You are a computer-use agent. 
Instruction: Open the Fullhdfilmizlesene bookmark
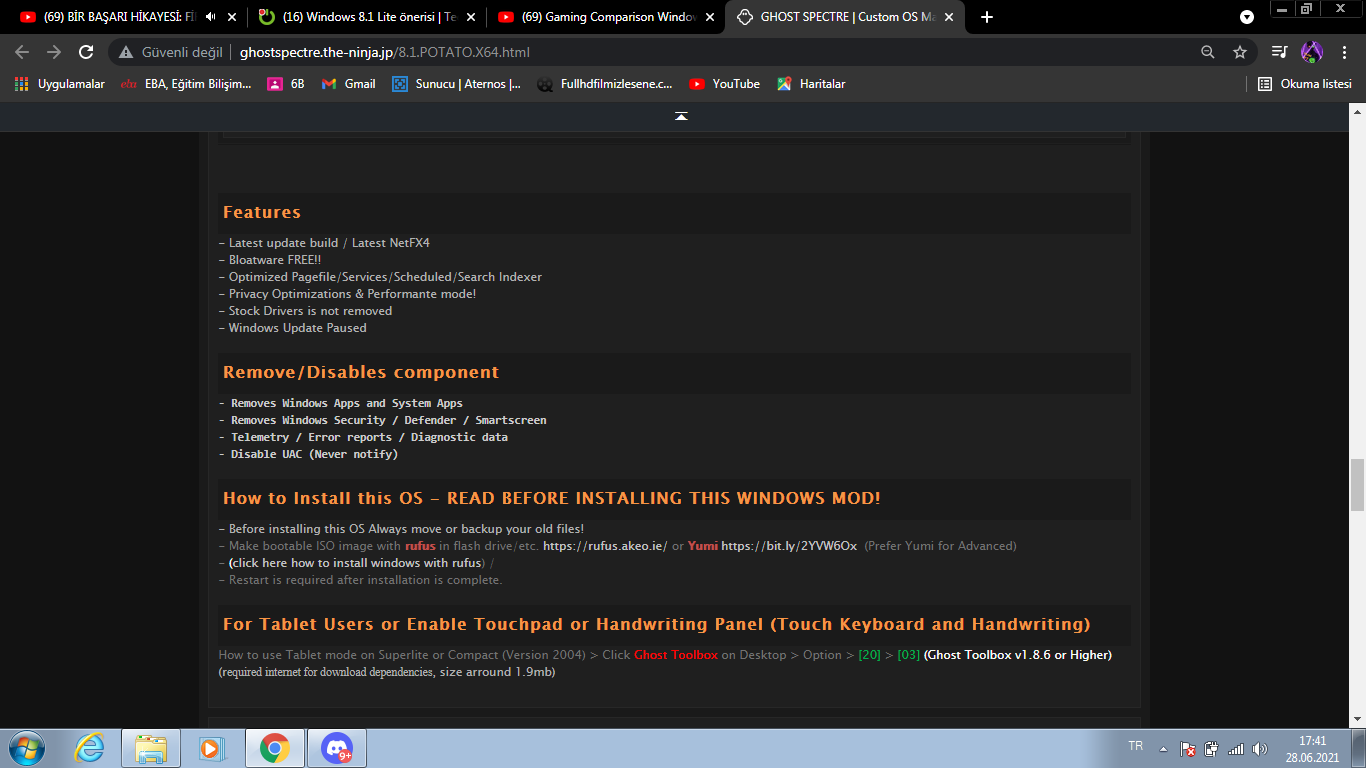(x=606, y=84)
